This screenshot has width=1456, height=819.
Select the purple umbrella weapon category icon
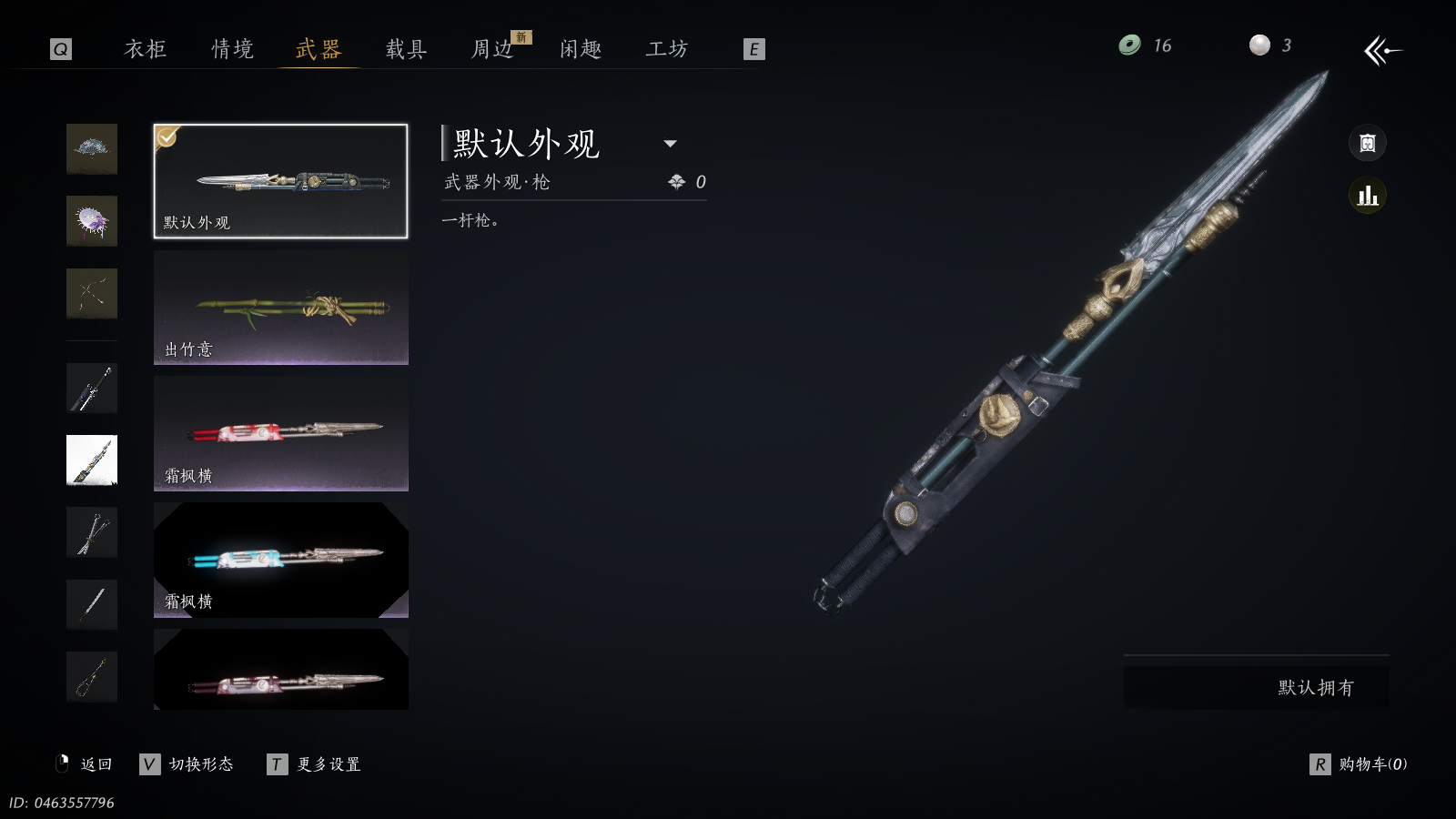[x=92, y=221]
